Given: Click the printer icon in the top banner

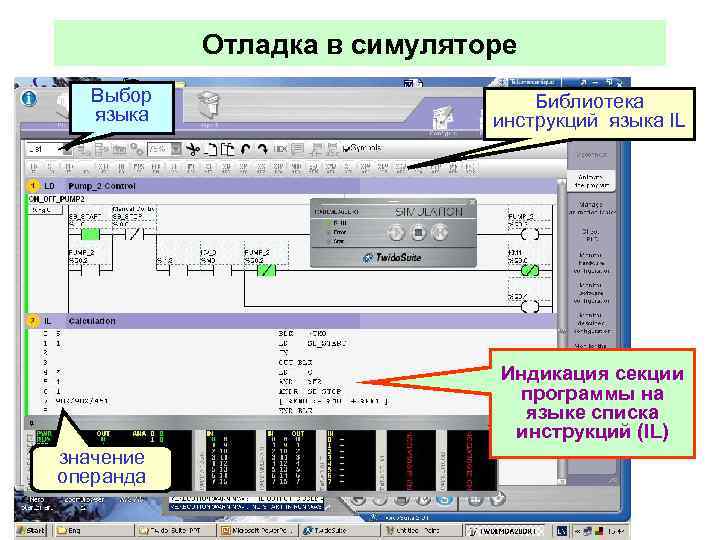Looking at the screenshot, I should [209, 103].
